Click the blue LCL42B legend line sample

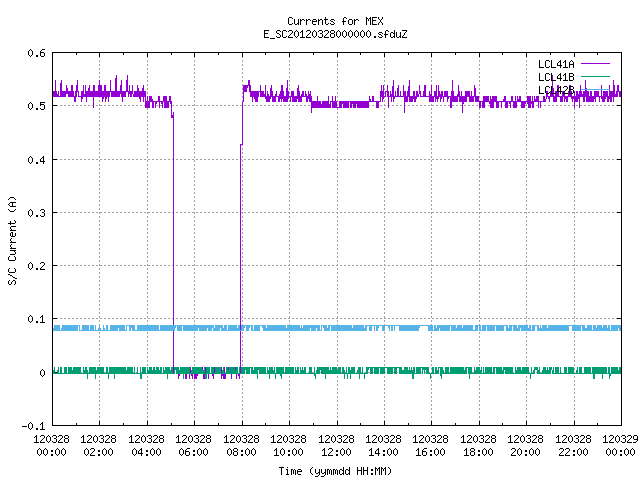pos(595,89)
